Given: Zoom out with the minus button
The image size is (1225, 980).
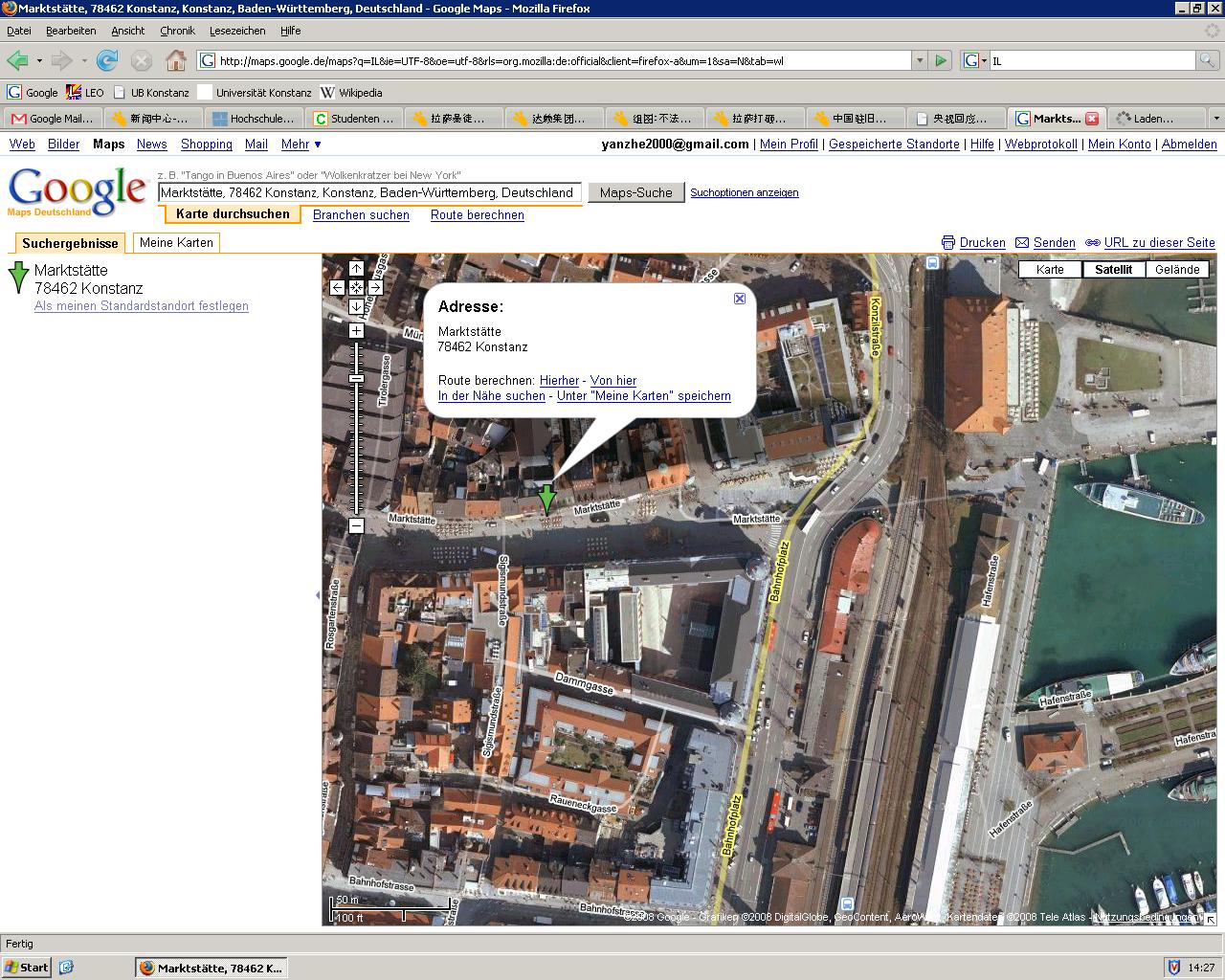Looking at the screenshot, I should pos(356,525).
